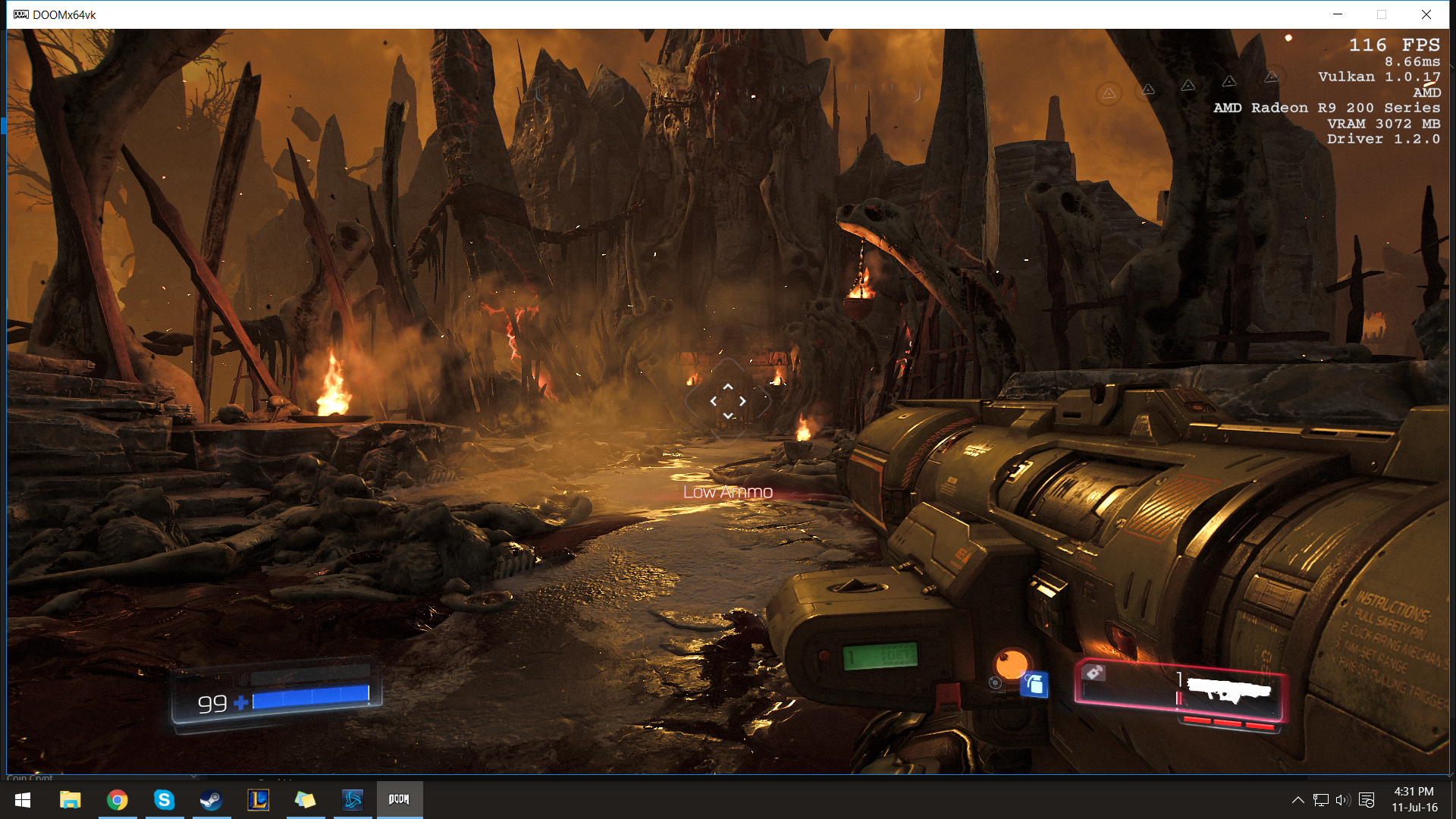
Task: Show hidden system tray icons
Action: (x=1298, y=800)
